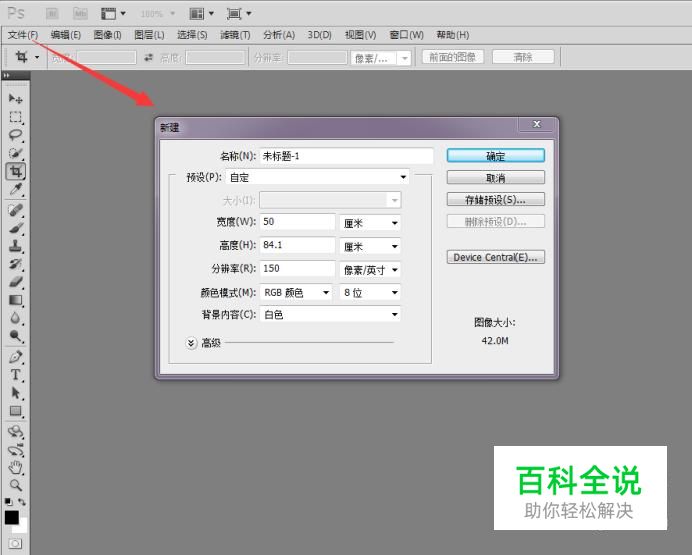Click the 宽度(W) field showing 50
Screen dimensions: 692x555
coord(297,222)
